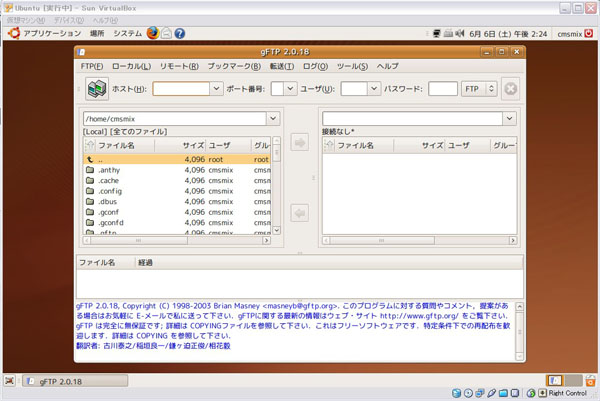The height and width of the screenshot is (401, 600).
Task: Select the first workspace switcher box
Action: click(x=554, y=381)
